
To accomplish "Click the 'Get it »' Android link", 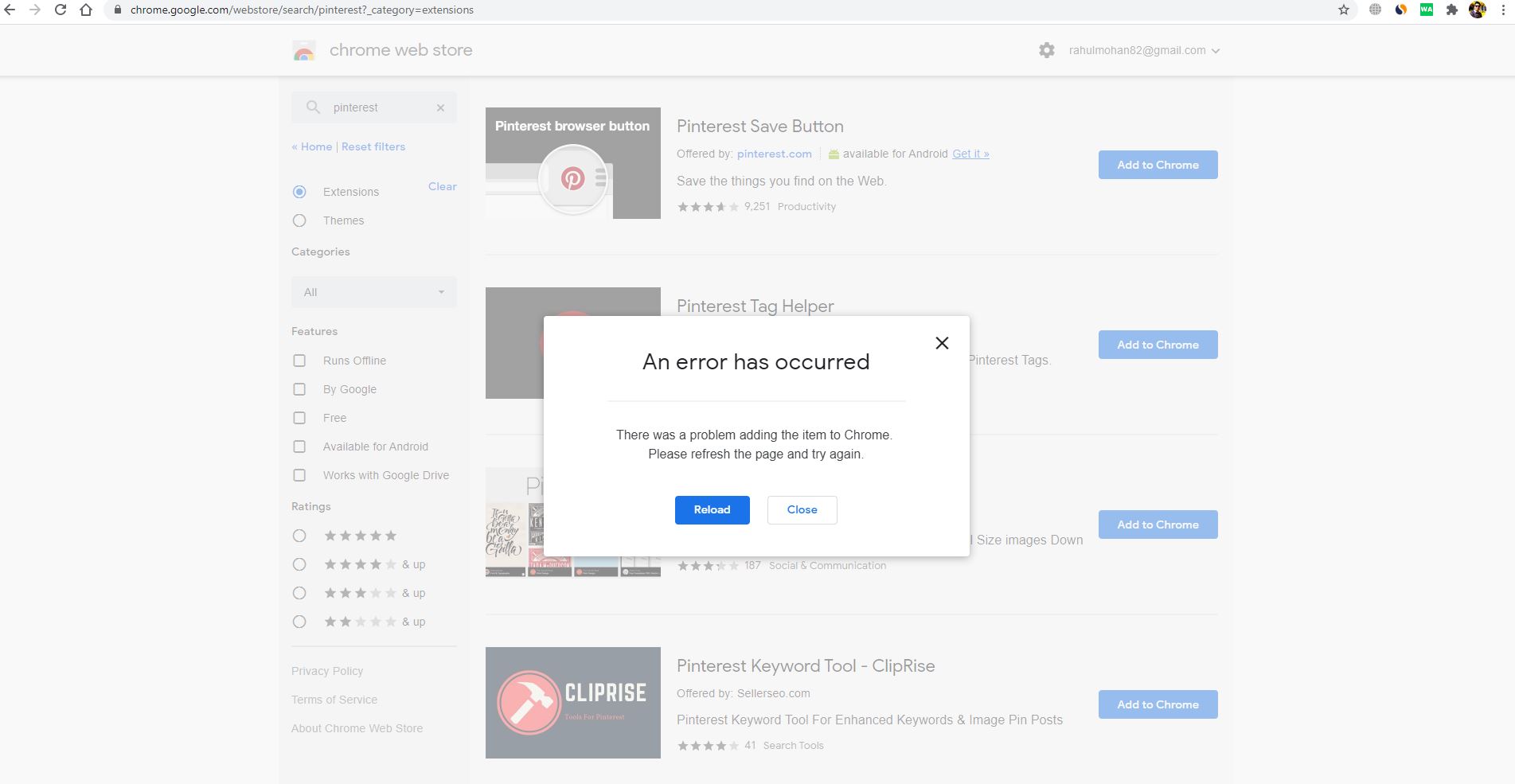I will (x=971, y=154).
